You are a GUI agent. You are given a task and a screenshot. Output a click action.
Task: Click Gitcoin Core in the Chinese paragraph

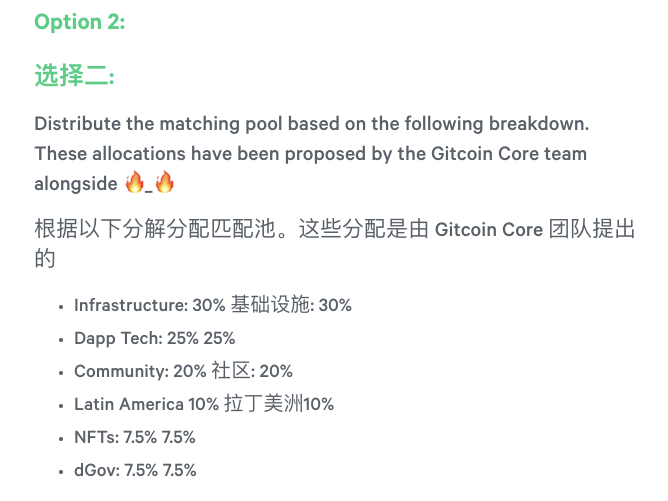click(x=489, y=230)
